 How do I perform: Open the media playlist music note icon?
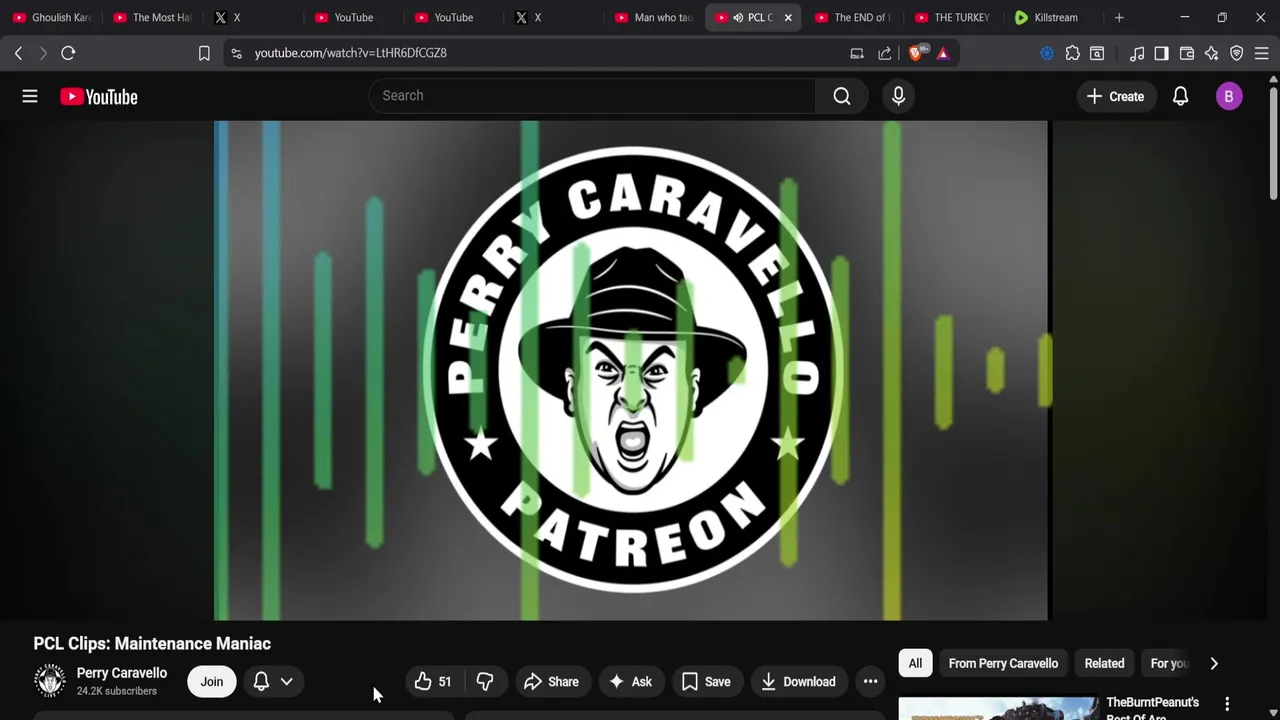tap(1137, 53)
